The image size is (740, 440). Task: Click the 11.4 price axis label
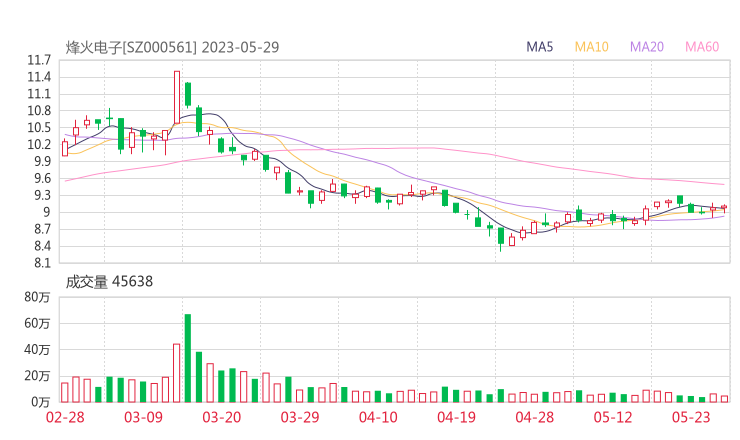pos(39,77)
